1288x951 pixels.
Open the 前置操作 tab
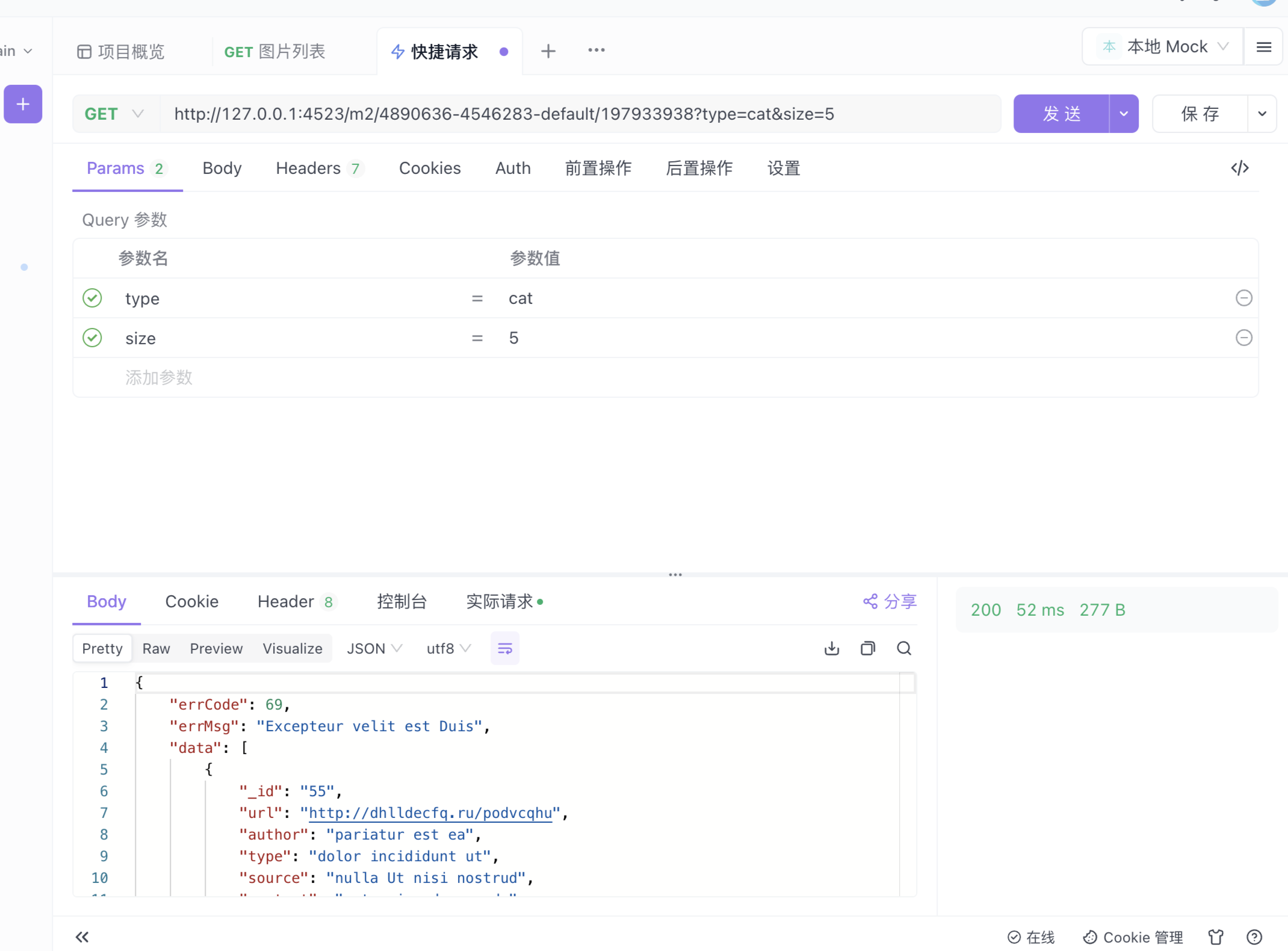coord(598,168)
